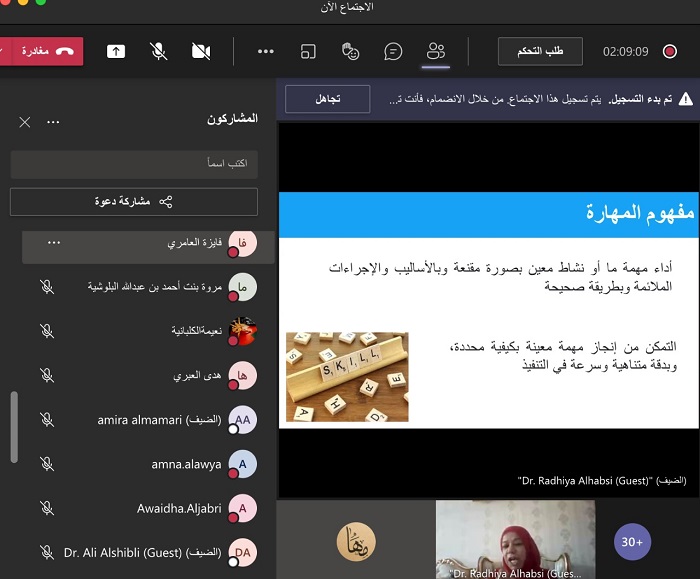The height and width of the screenshot is (579, 700).
Task: Click the participants list scrollbar
Action: click(14, 427)
